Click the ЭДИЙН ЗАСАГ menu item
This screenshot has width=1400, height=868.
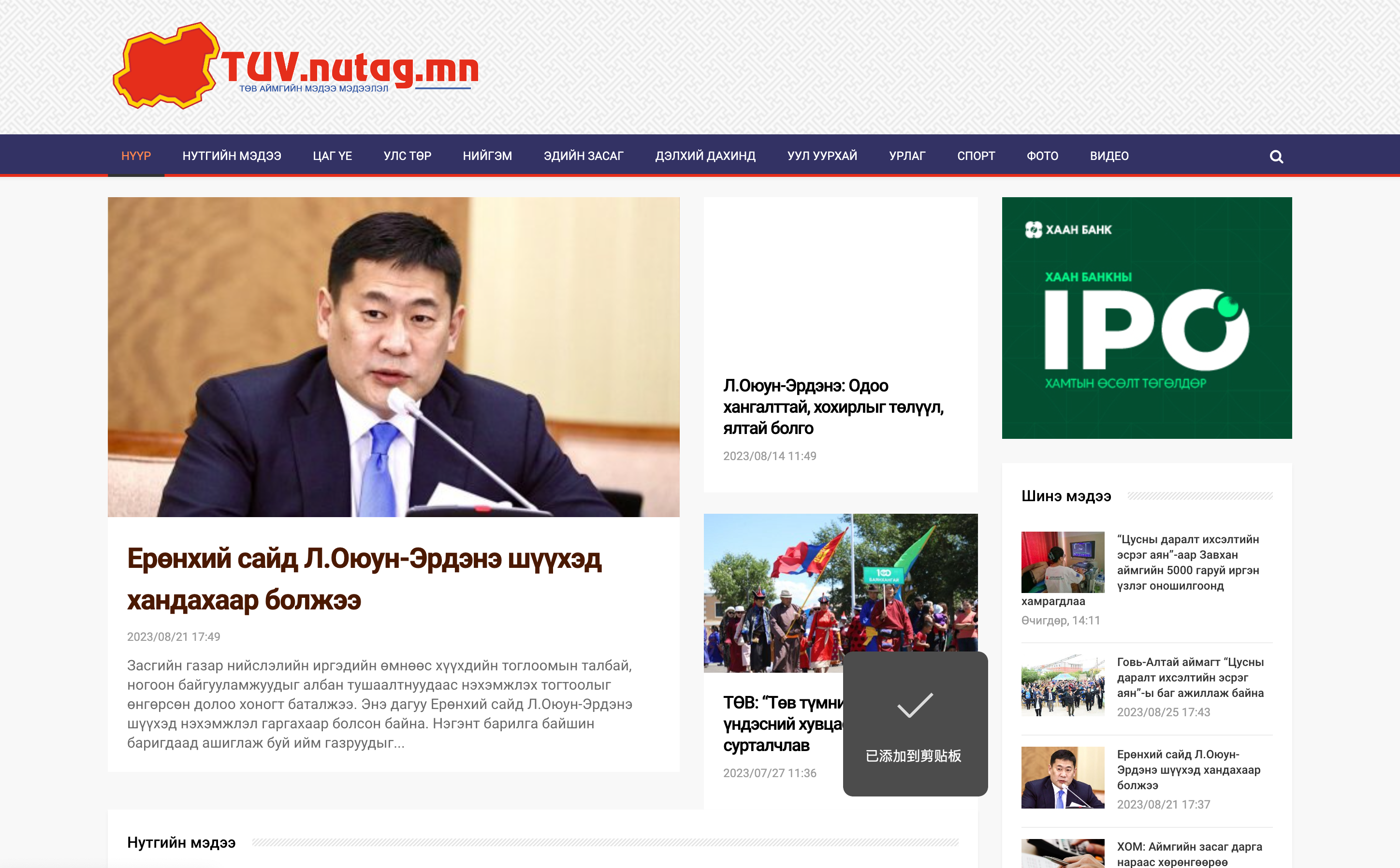coord(583,156)
